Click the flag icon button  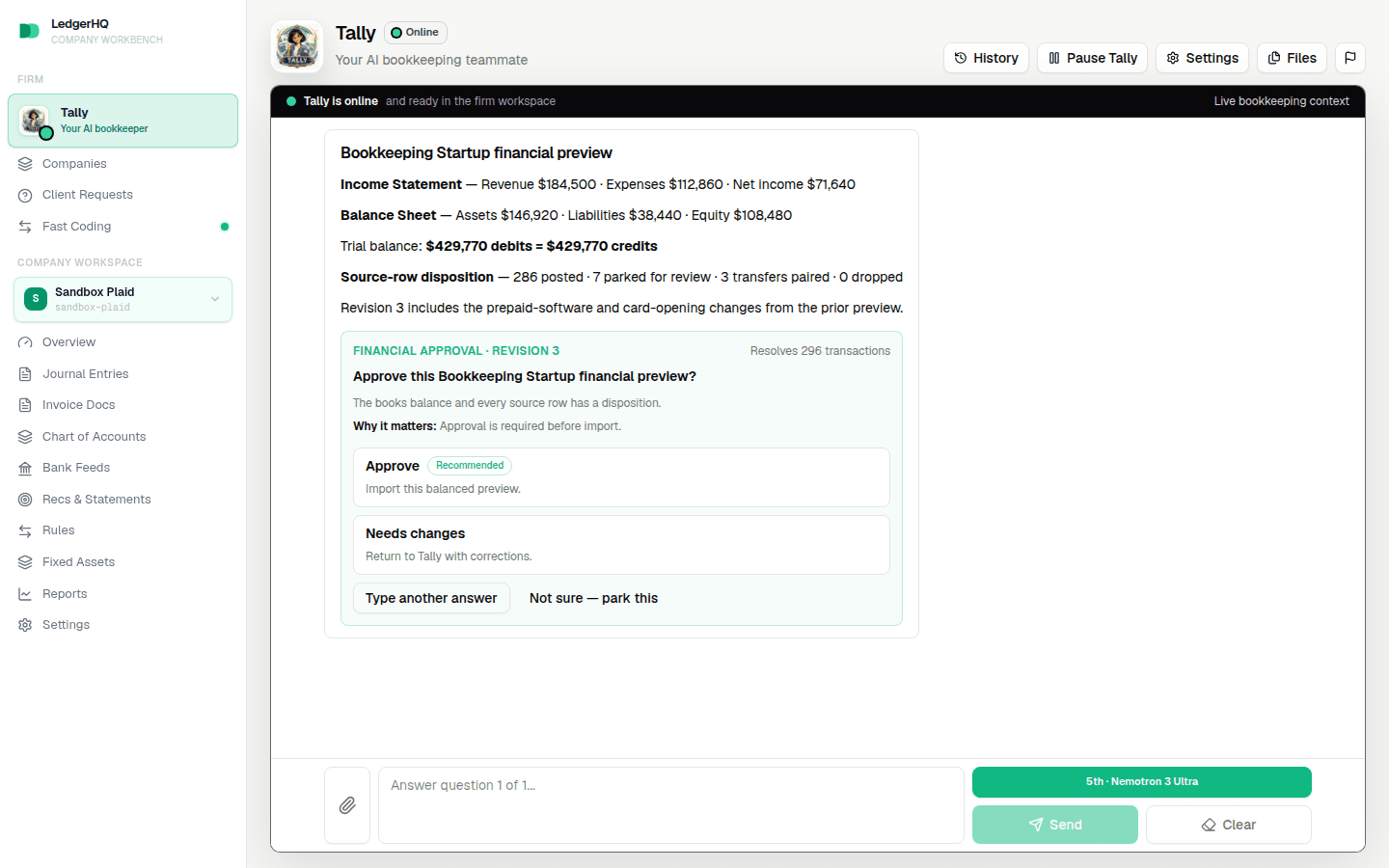[x=1350, y=58]
